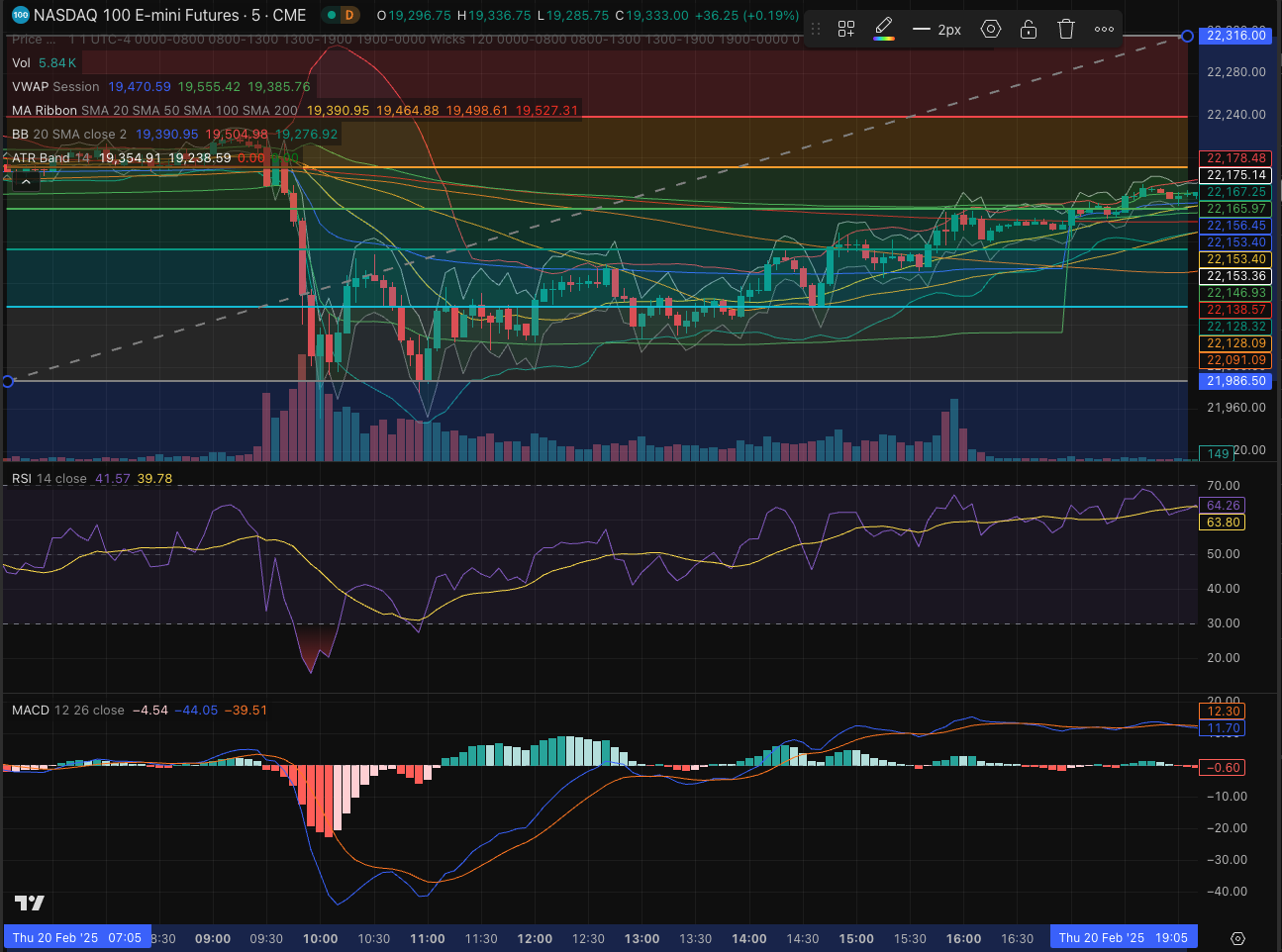Click the Thu 20 Feb '25 19:05 time label
Viewport: 1282px width, 952px height.
(1123, 938)
